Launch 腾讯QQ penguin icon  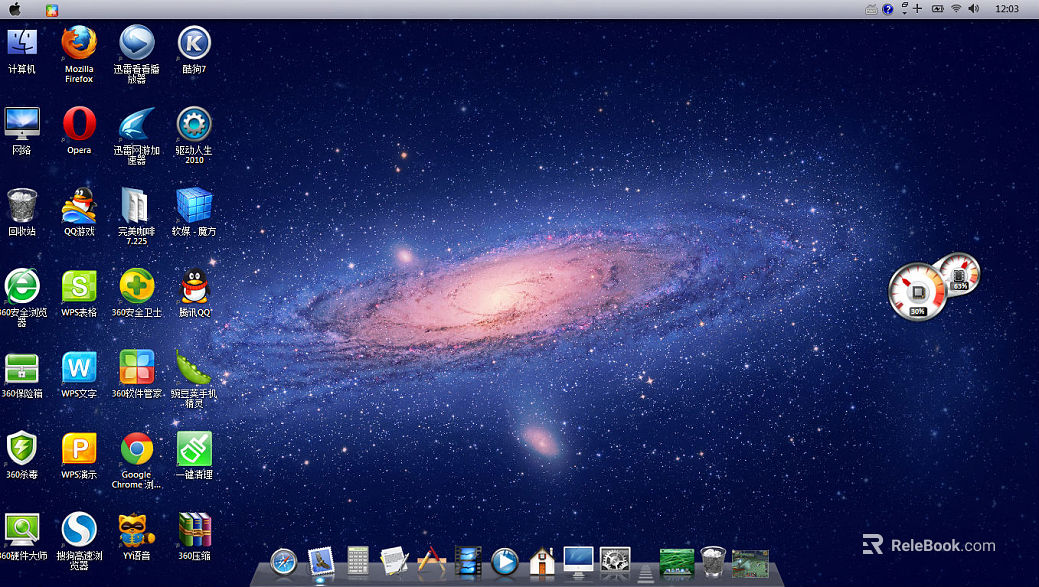click(x=194, y=287)
